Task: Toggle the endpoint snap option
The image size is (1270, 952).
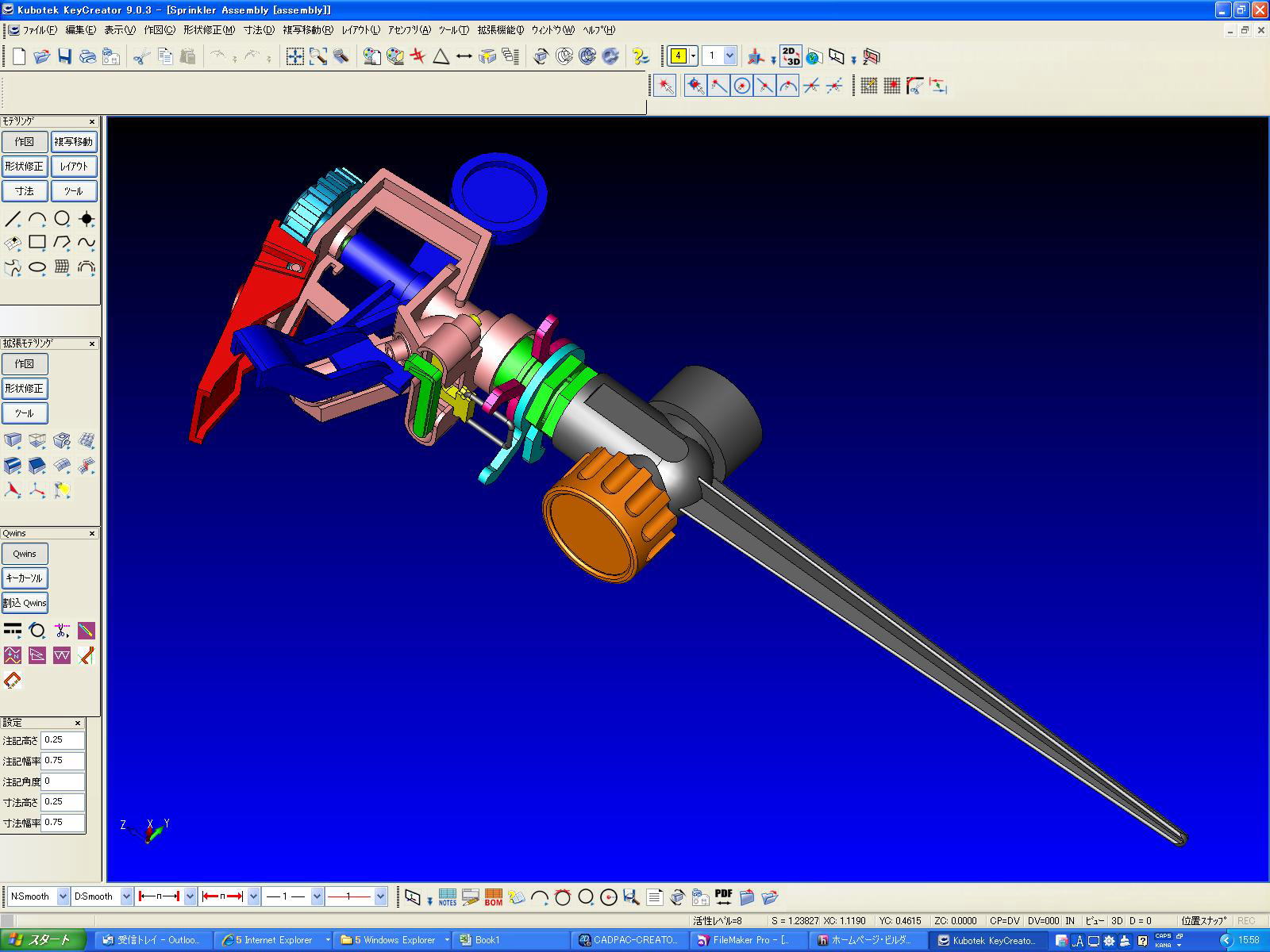Action: (x=718, y=86)
